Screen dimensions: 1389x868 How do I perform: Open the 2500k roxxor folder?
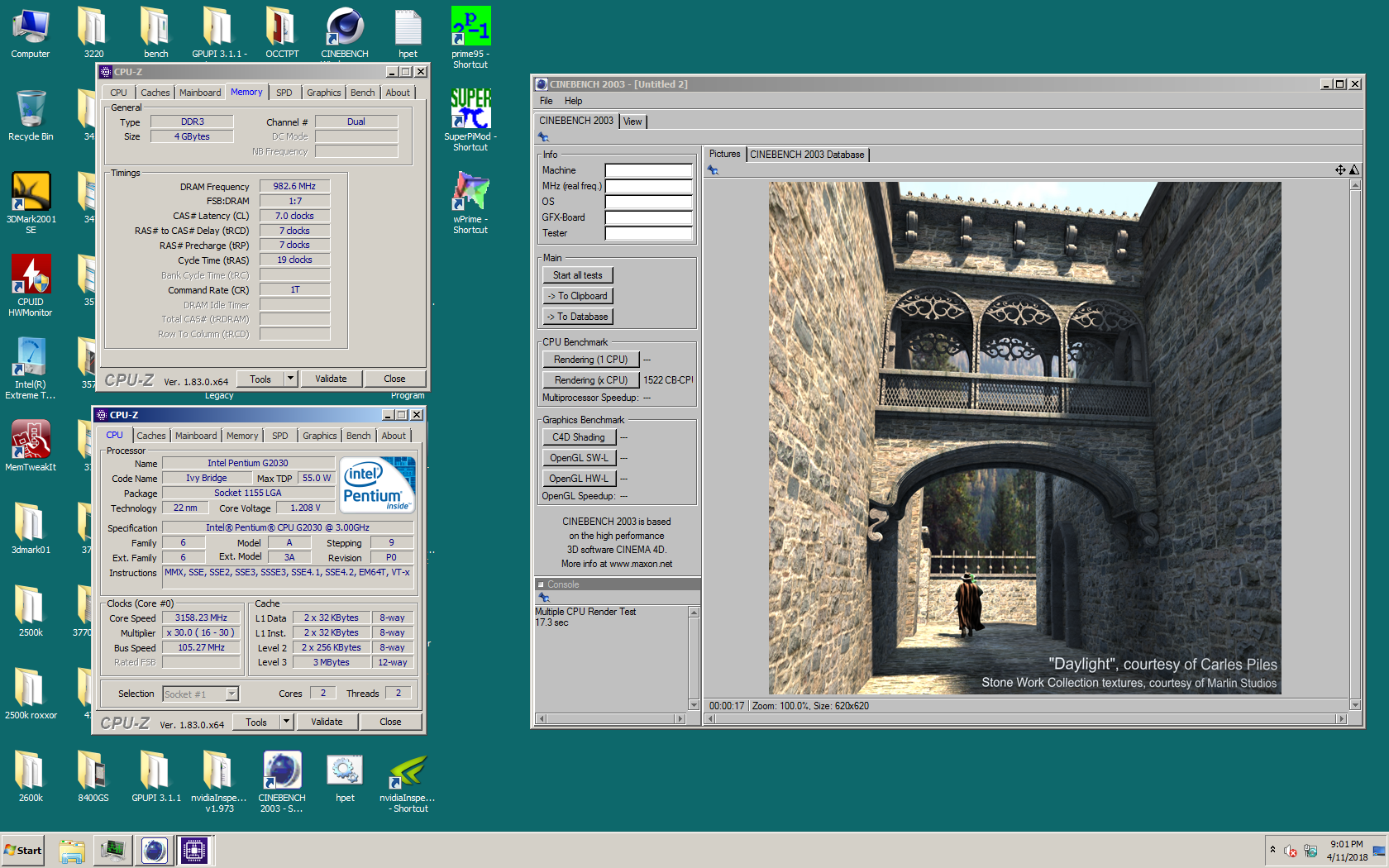(x=31, y=694)
